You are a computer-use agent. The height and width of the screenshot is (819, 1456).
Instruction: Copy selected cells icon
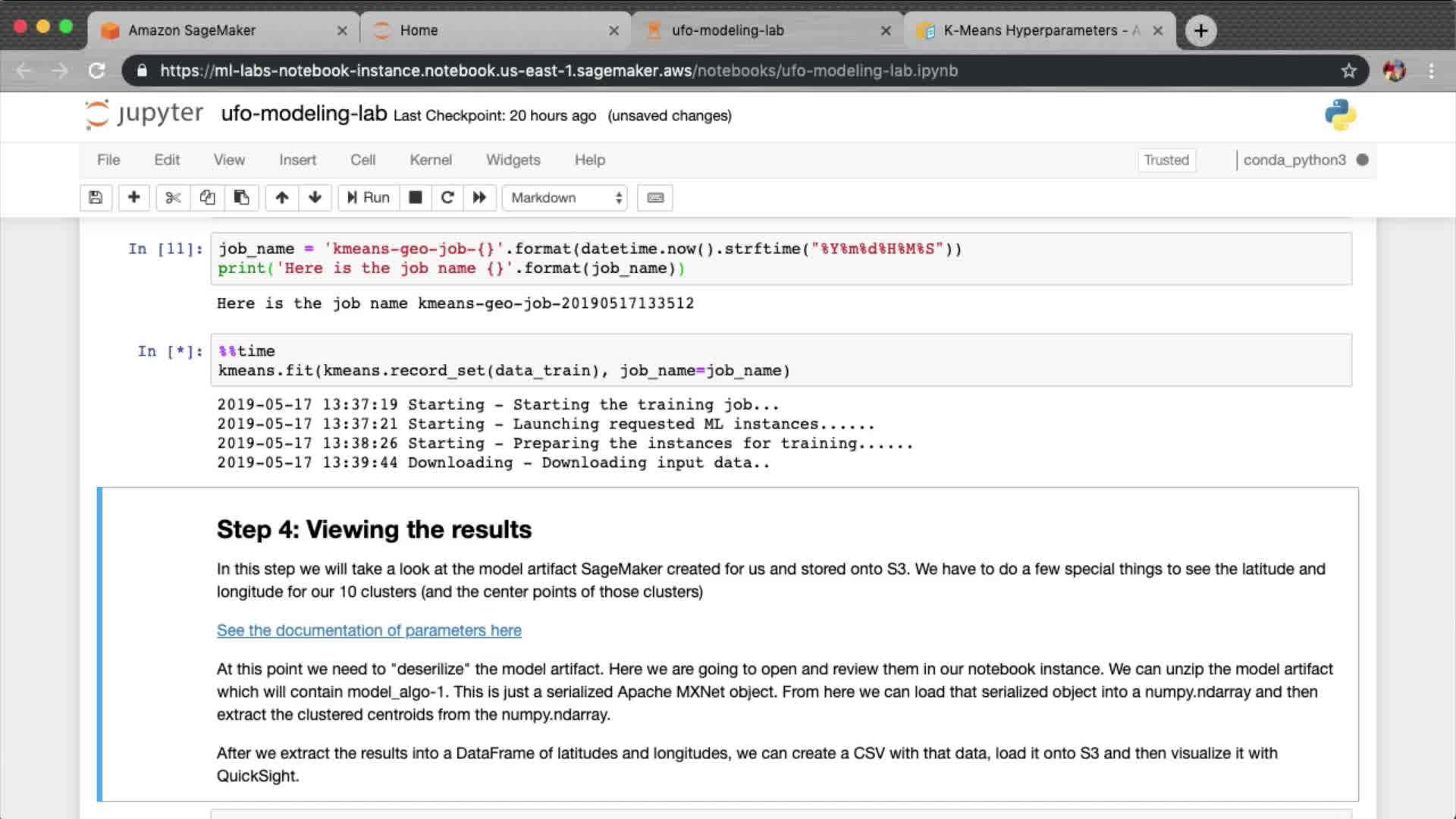coord(207,198)
